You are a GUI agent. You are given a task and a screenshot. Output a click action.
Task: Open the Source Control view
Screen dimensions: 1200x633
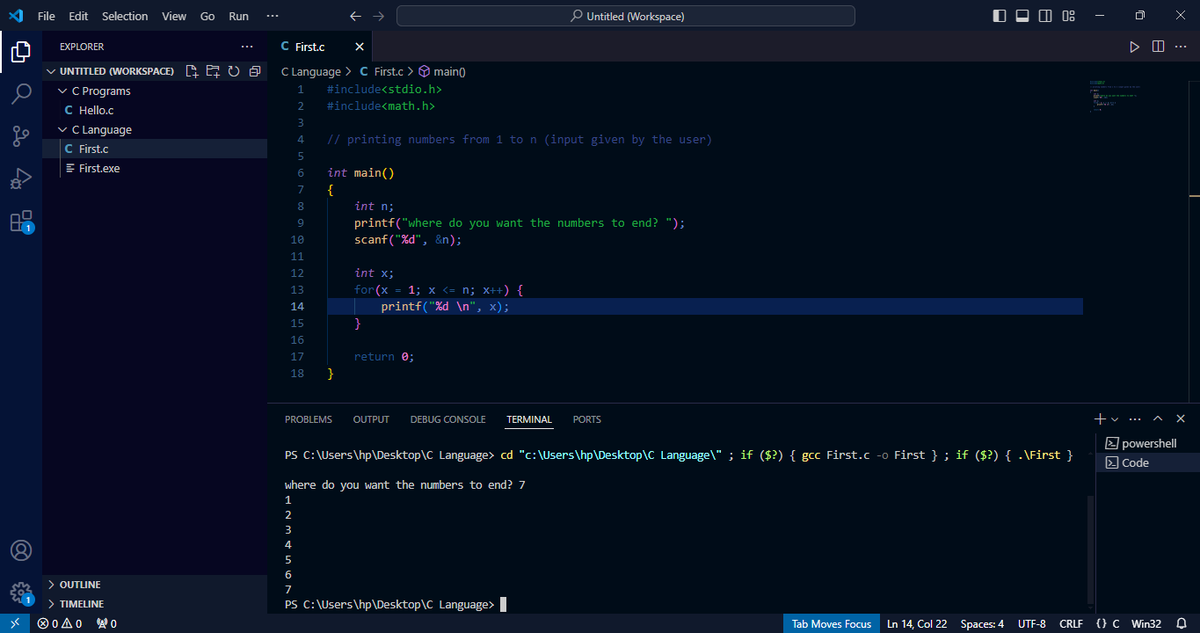(x=21, y=137)
